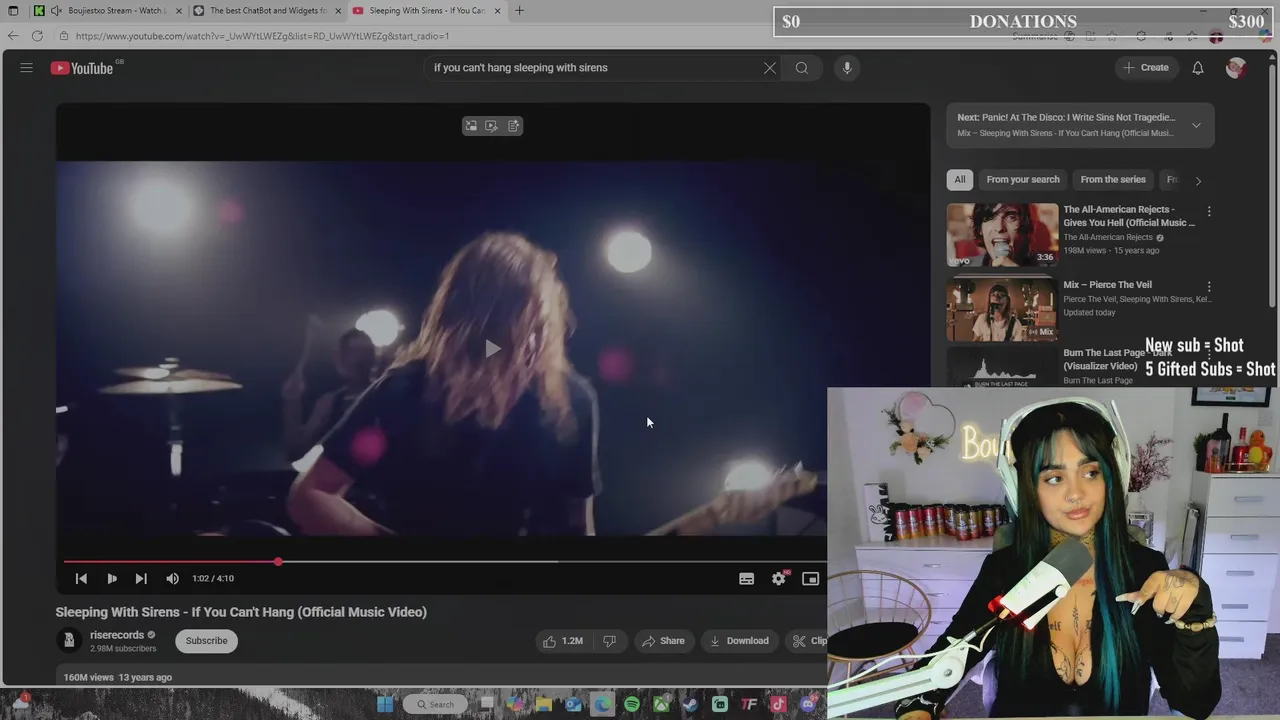This screenshot has width=1280, height=720.
Task: Subscribe to riserecords
Action: (206, 641)
